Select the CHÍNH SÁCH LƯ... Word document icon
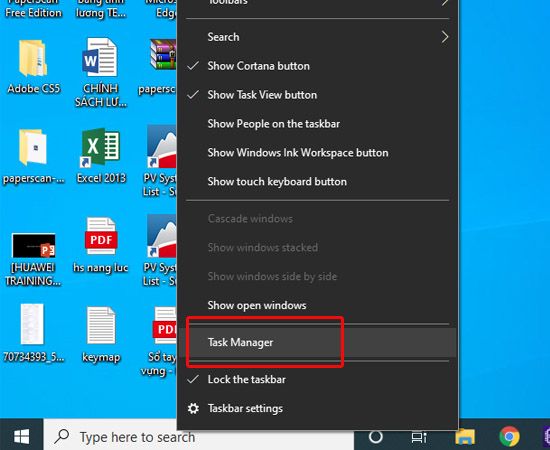550x450 pixels. click(100, 57)
